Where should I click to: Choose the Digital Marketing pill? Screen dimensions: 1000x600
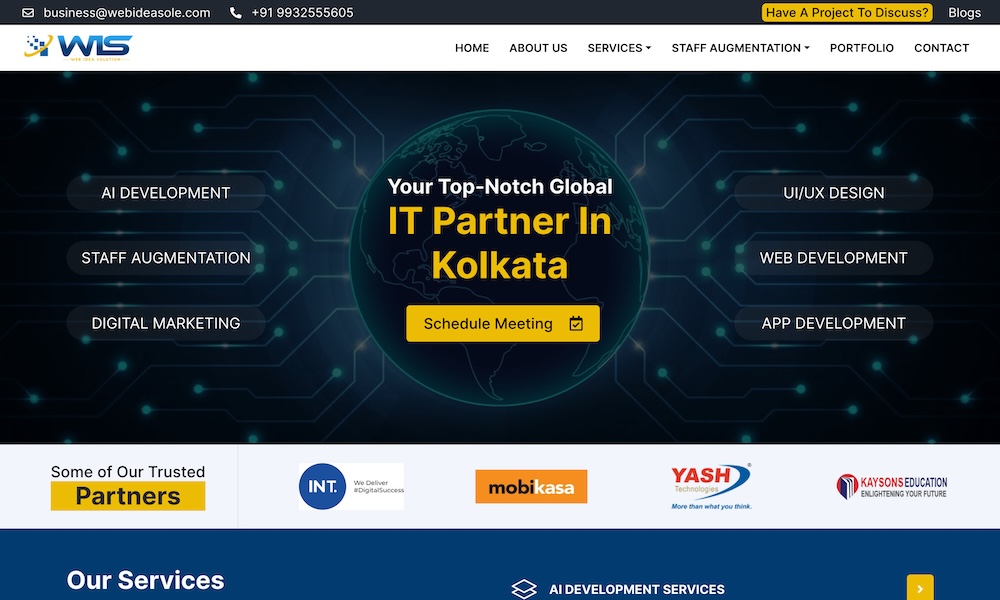166,323
